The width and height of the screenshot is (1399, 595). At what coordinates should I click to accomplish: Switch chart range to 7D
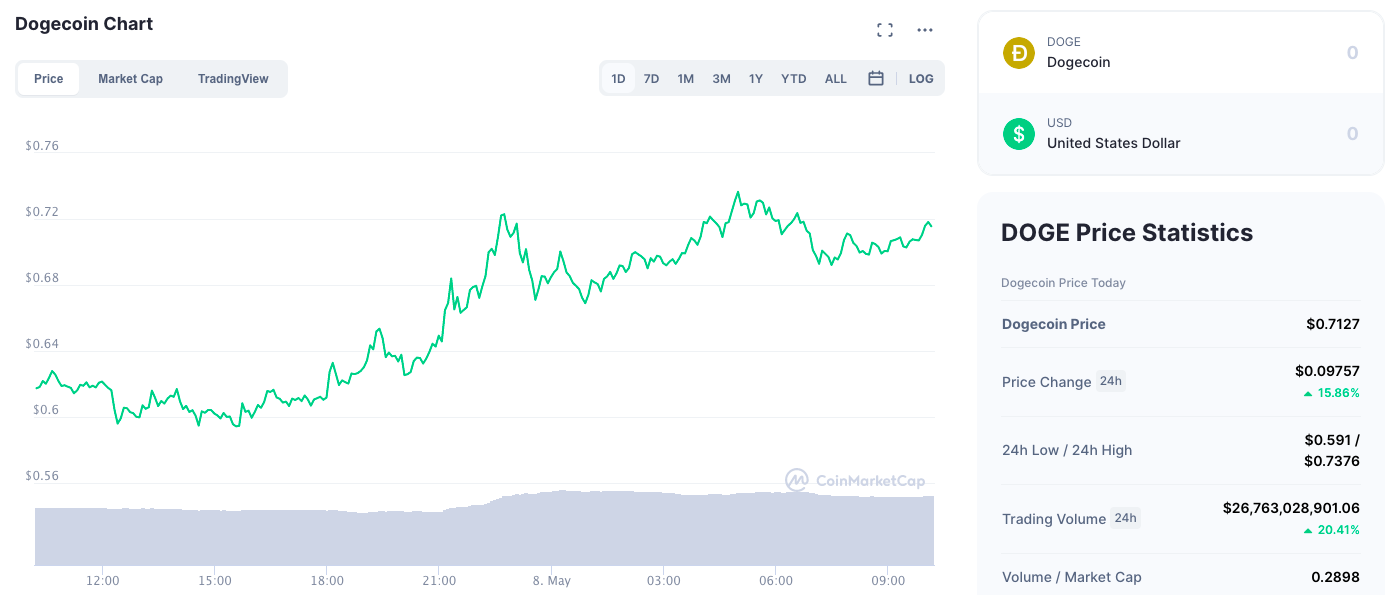(651, 78)
